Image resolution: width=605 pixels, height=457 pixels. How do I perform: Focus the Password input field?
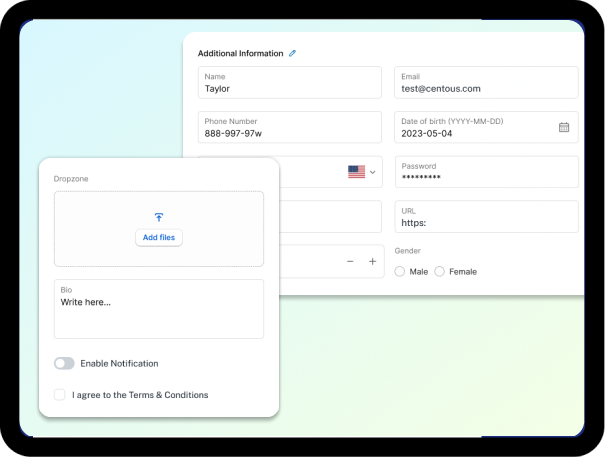(x=487, y=172)
